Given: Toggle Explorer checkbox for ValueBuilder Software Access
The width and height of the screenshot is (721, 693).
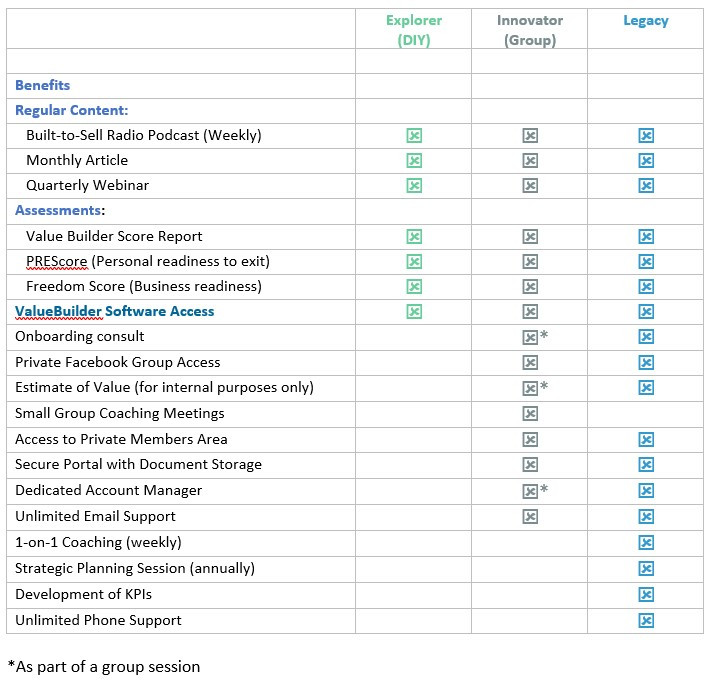Looking at the screenshot, I should point(414,312).
